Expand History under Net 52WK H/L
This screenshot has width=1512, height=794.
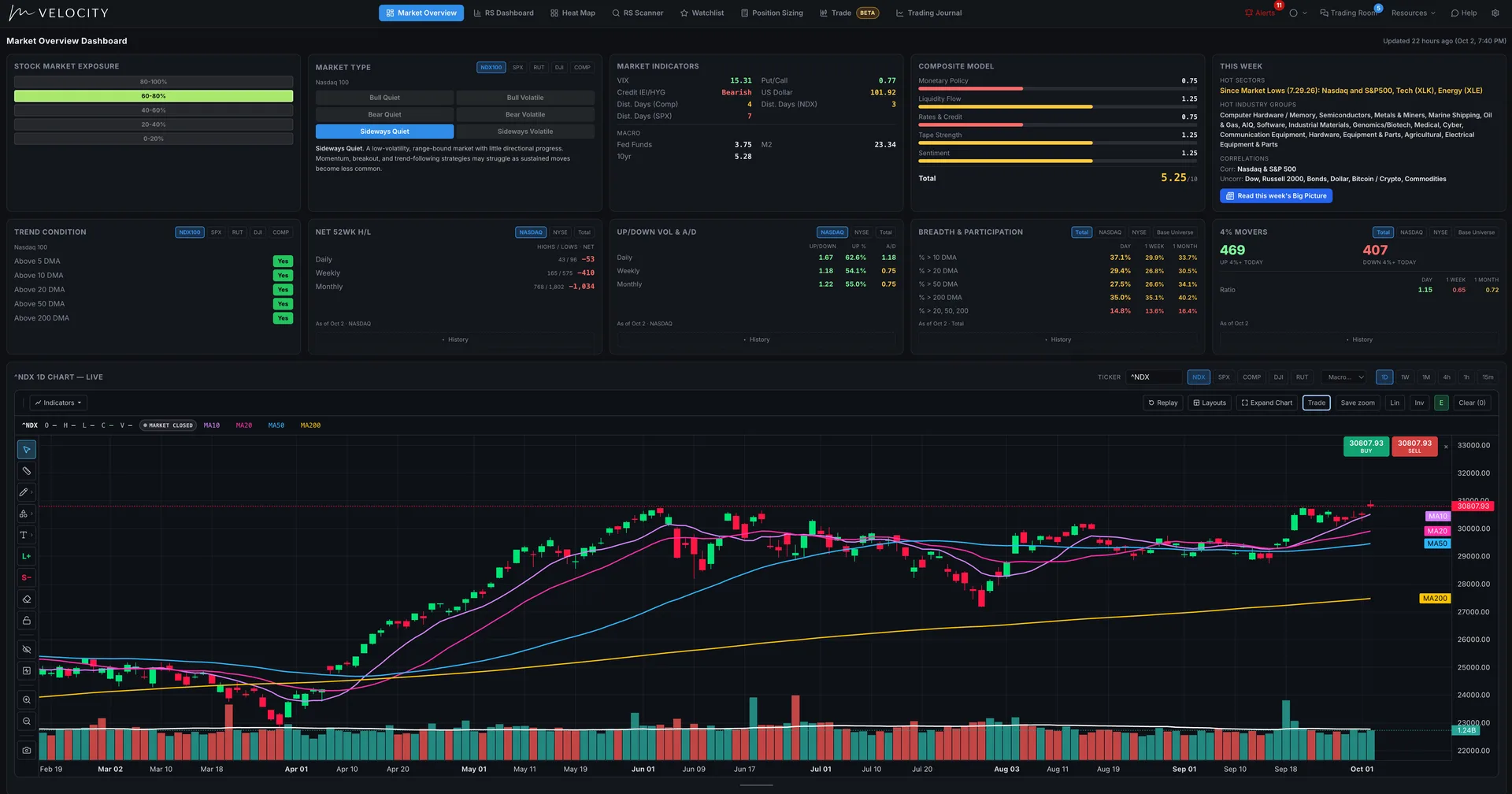click(x=455, y=339)
